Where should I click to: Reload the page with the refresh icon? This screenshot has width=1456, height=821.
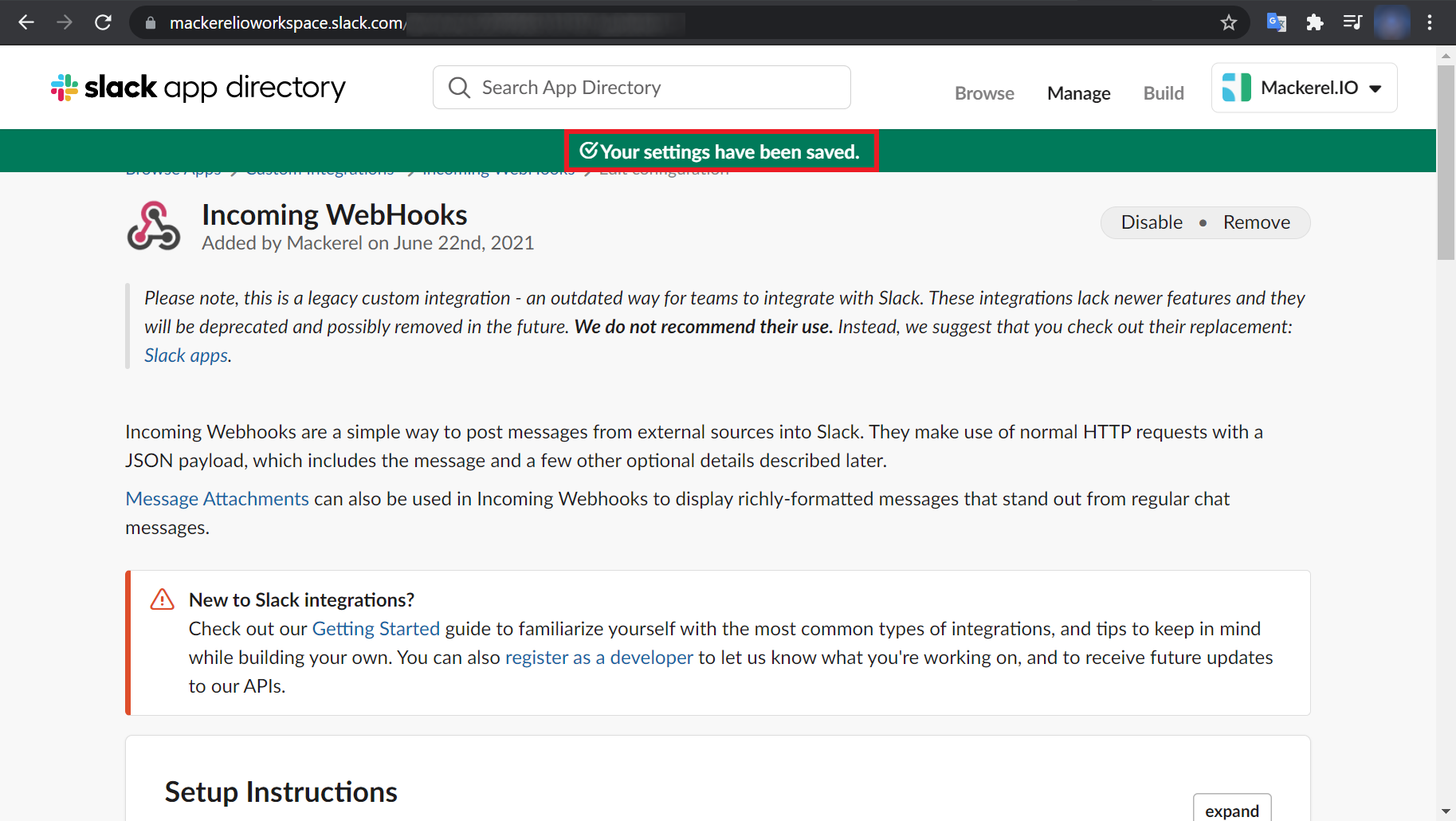click(103, 22)
